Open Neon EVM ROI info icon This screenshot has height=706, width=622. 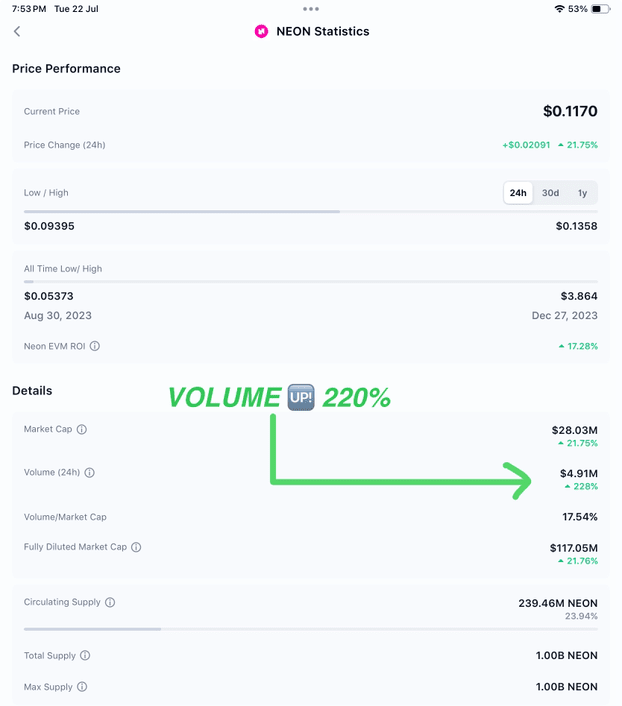[95, 346]
